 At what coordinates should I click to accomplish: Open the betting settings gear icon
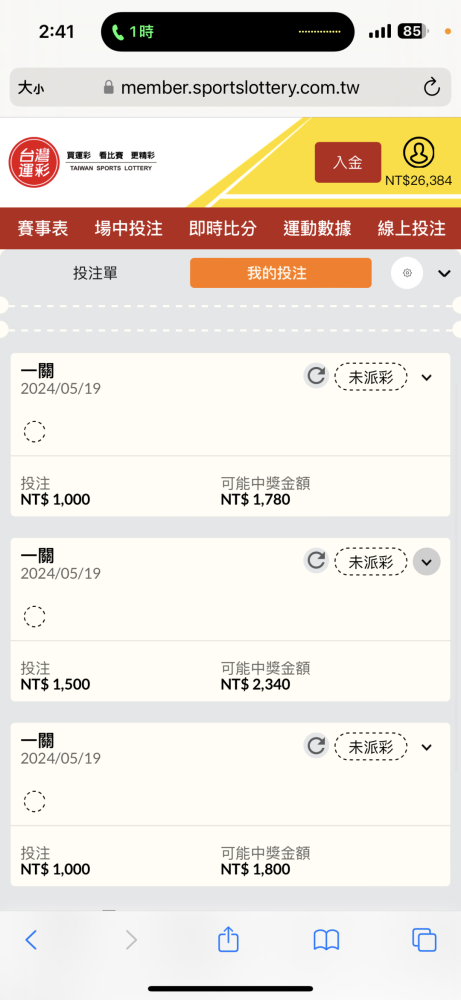(x=407, y=273)
